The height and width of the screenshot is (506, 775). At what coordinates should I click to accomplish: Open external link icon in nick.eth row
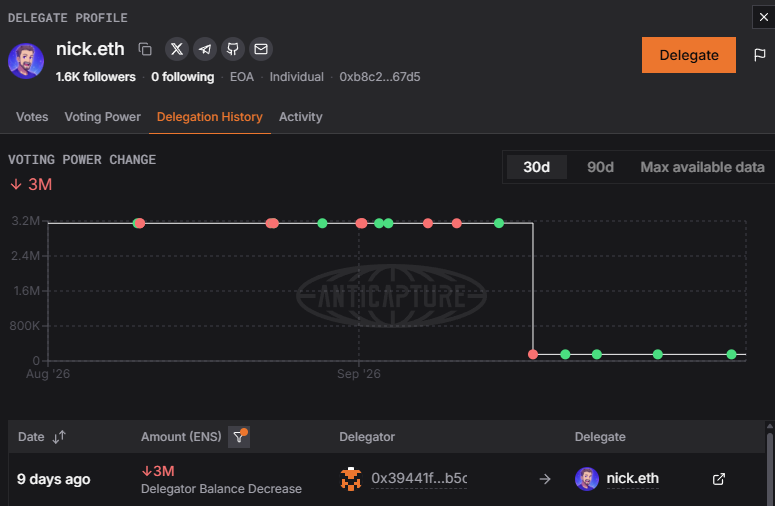tap(719, 479)
